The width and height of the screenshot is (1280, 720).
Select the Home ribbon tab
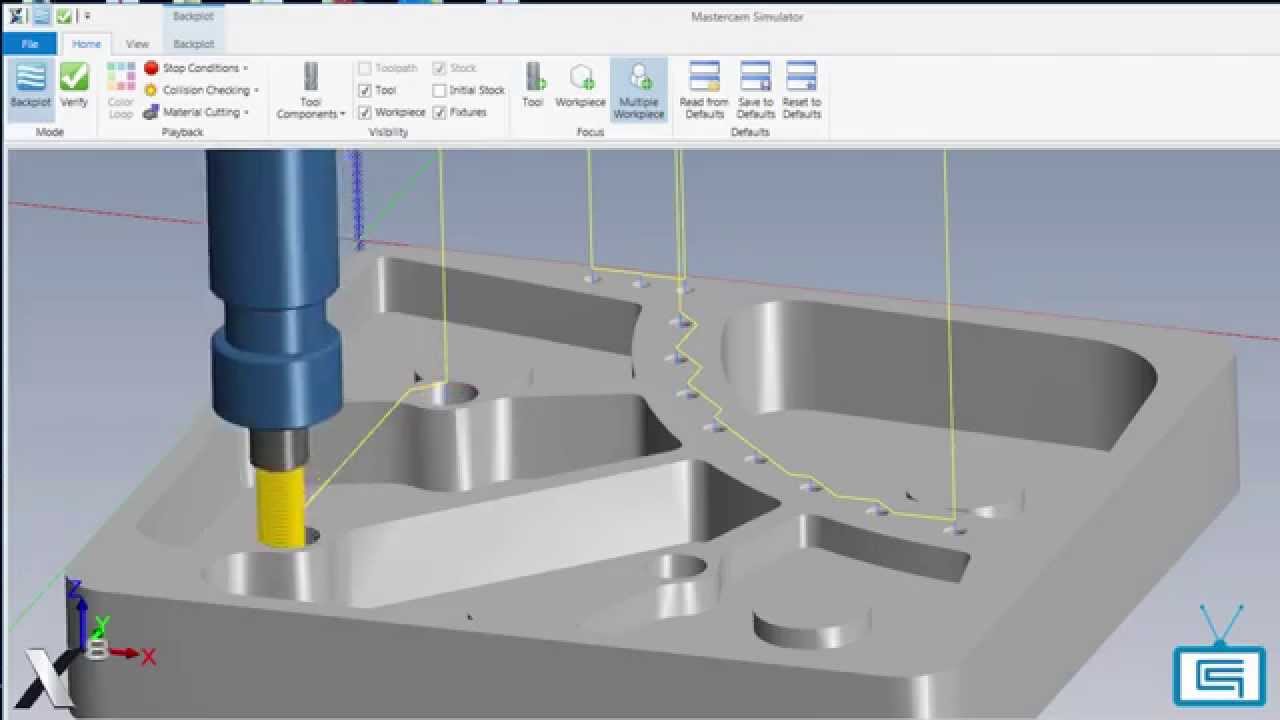point(86,44)
